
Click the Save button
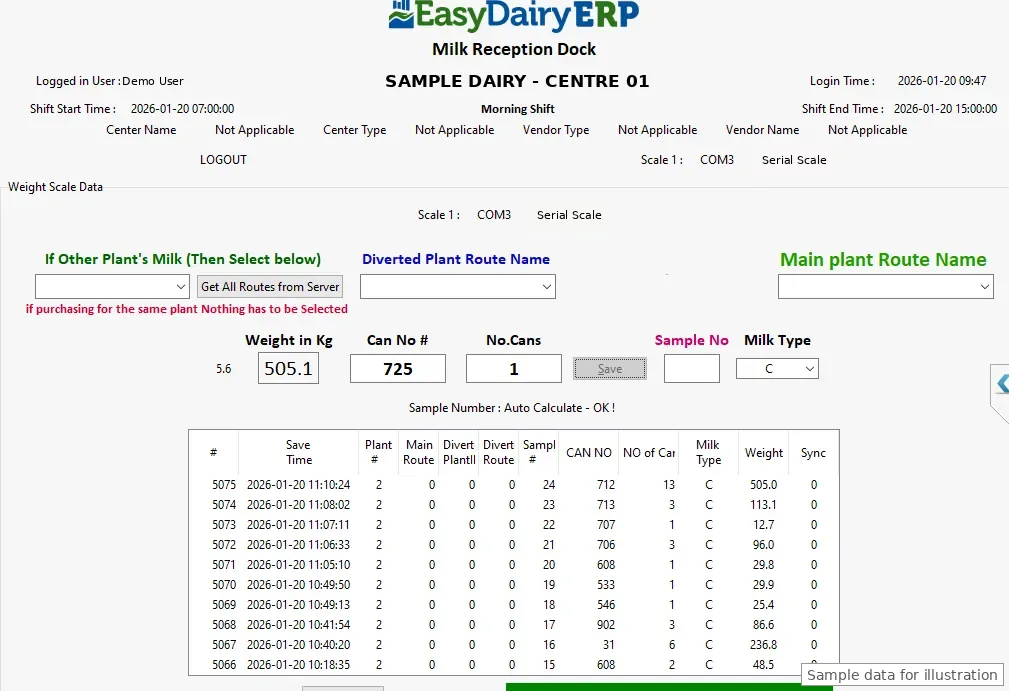click(609, 369)
